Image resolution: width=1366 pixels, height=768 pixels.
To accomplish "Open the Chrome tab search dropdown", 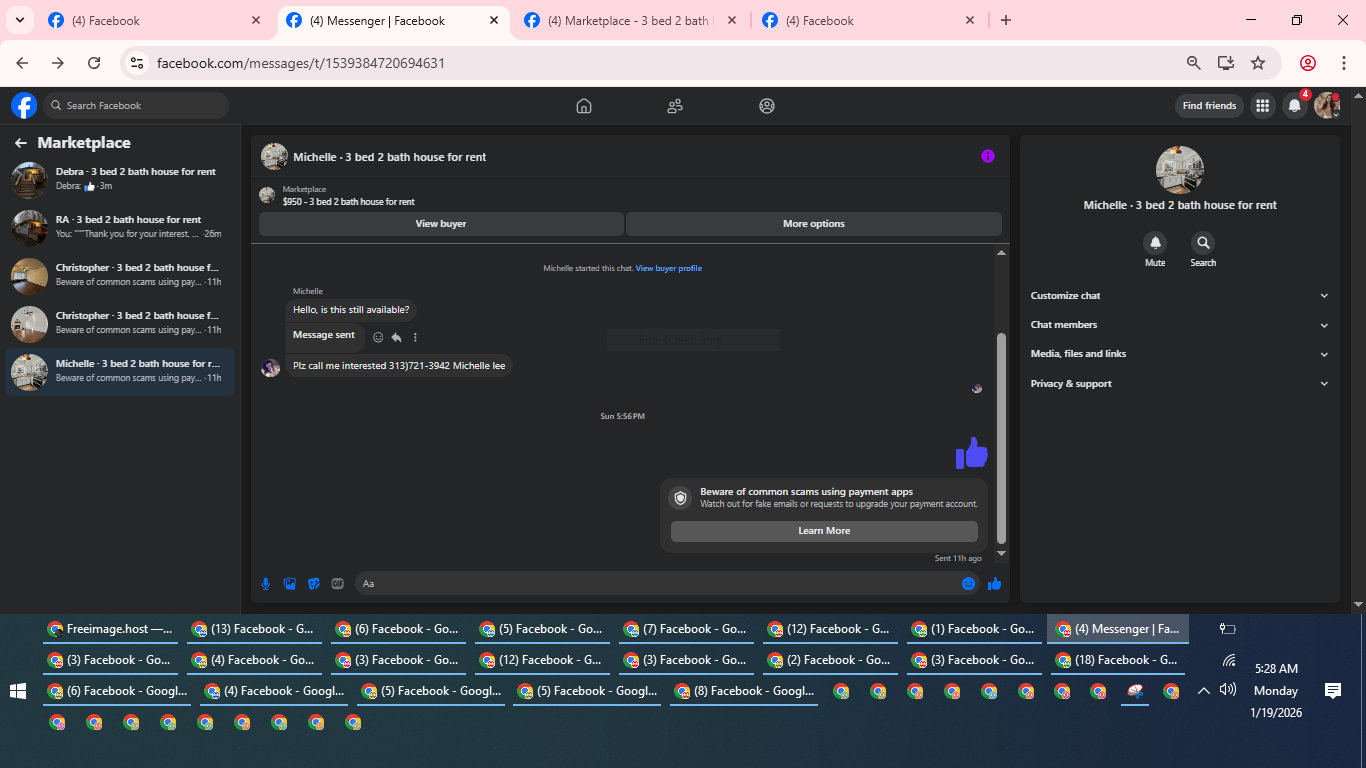I will 19,20.
